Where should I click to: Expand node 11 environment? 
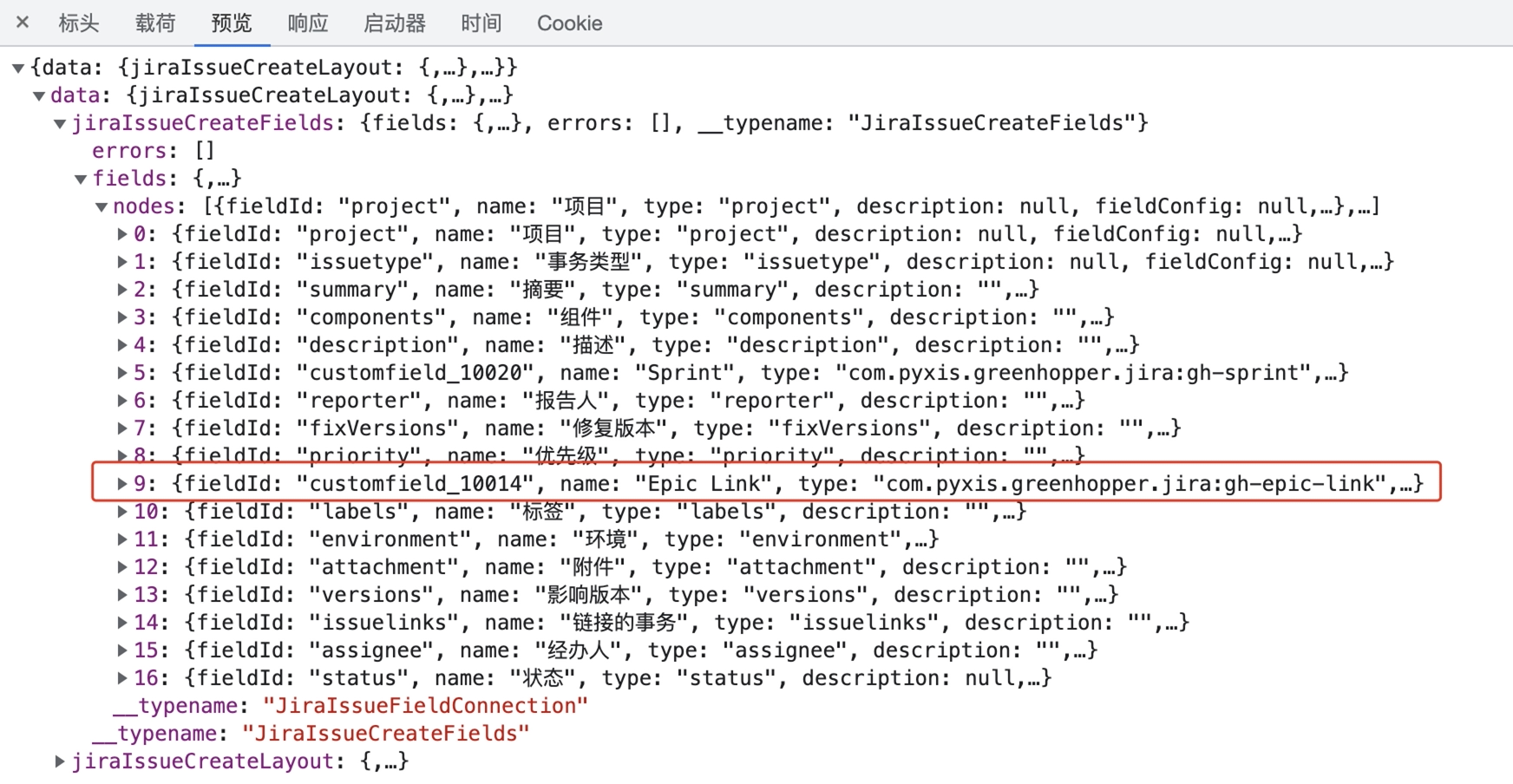click(122, 539)
